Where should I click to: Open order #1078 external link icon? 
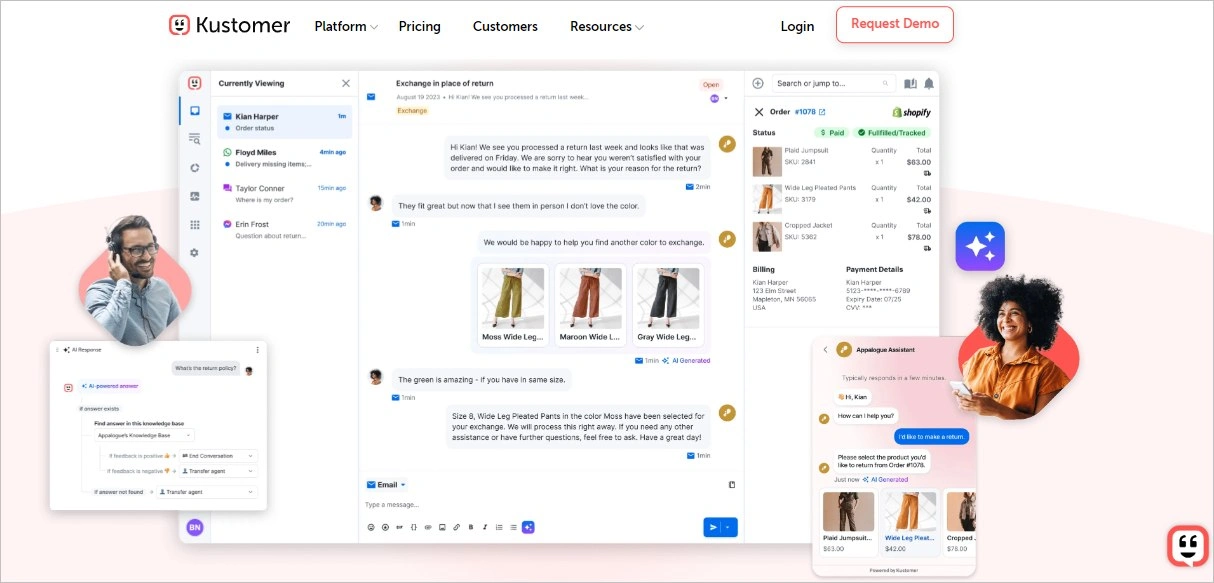coord(823,112)
